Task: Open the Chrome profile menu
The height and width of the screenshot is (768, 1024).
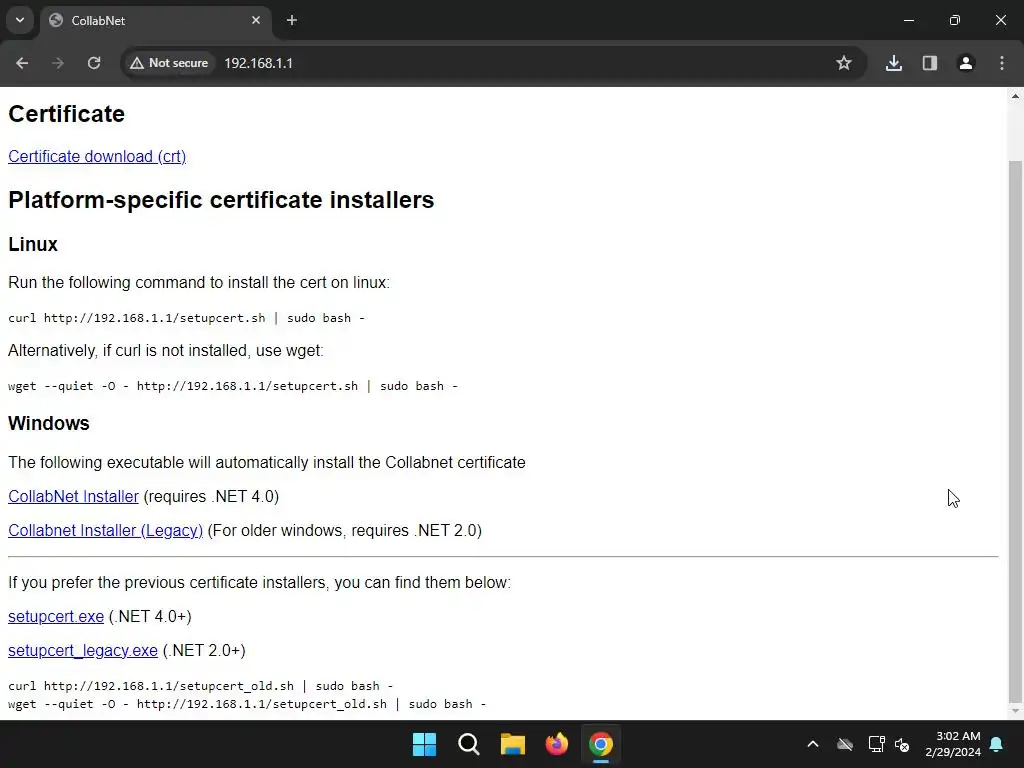Action: pyautogui.click(x=966, y=63)
